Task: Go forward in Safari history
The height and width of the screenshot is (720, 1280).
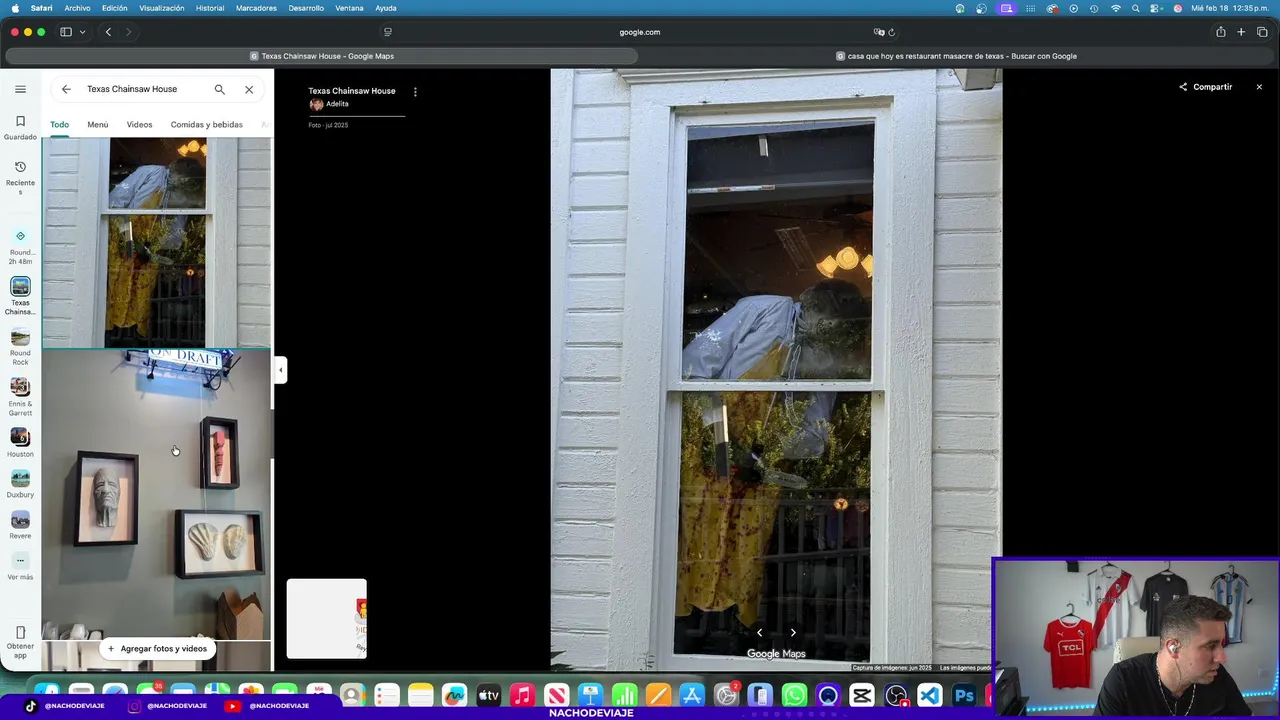Action: point(128,32)
